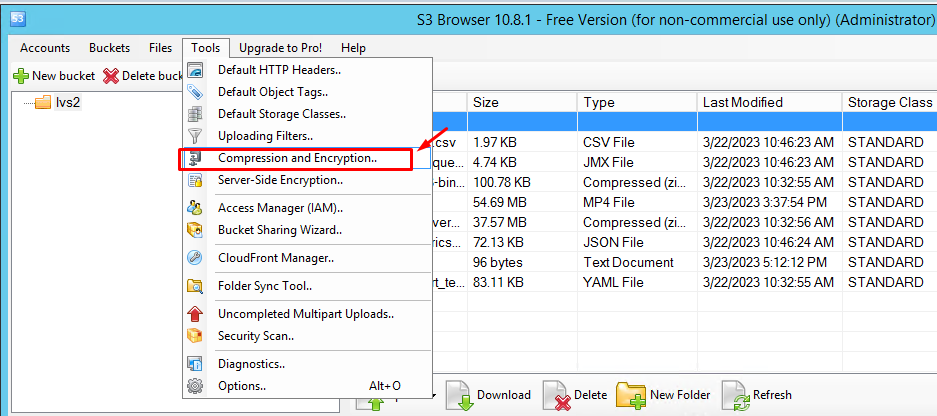
Task: Click the Download button
Action: tap(488, 395)
